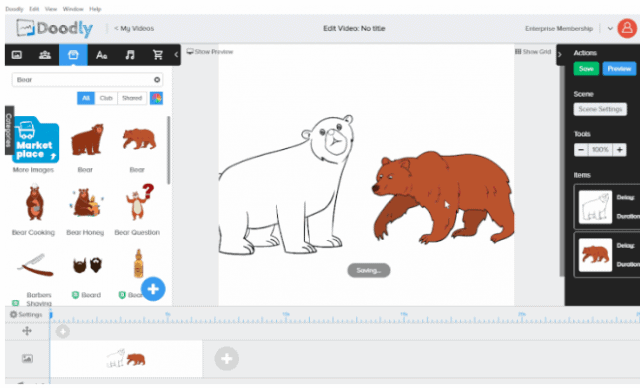Open Scene Settings

tap(600, 109)
